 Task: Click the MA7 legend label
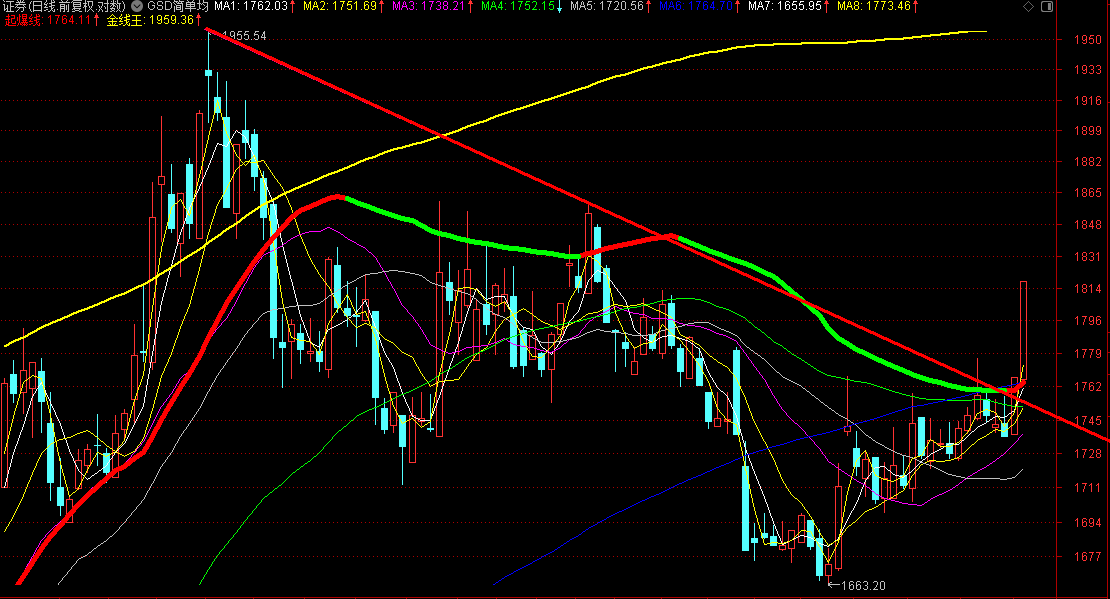(x=791, y=6)
